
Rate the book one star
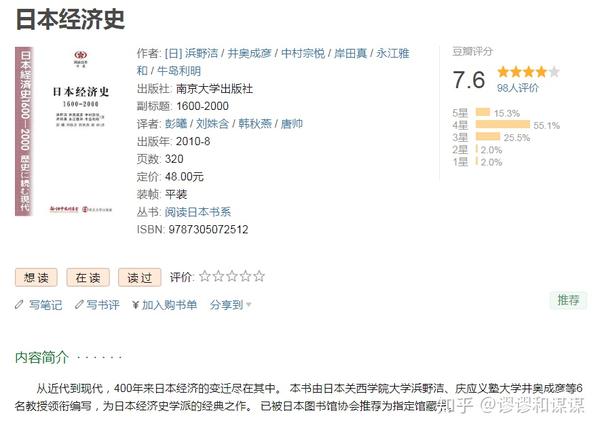[x=204, y=277]
